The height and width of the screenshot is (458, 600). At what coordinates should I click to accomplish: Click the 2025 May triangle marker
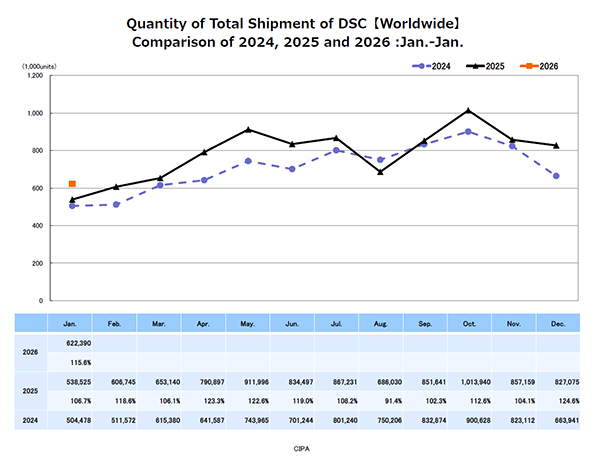(x=248, y=129)
